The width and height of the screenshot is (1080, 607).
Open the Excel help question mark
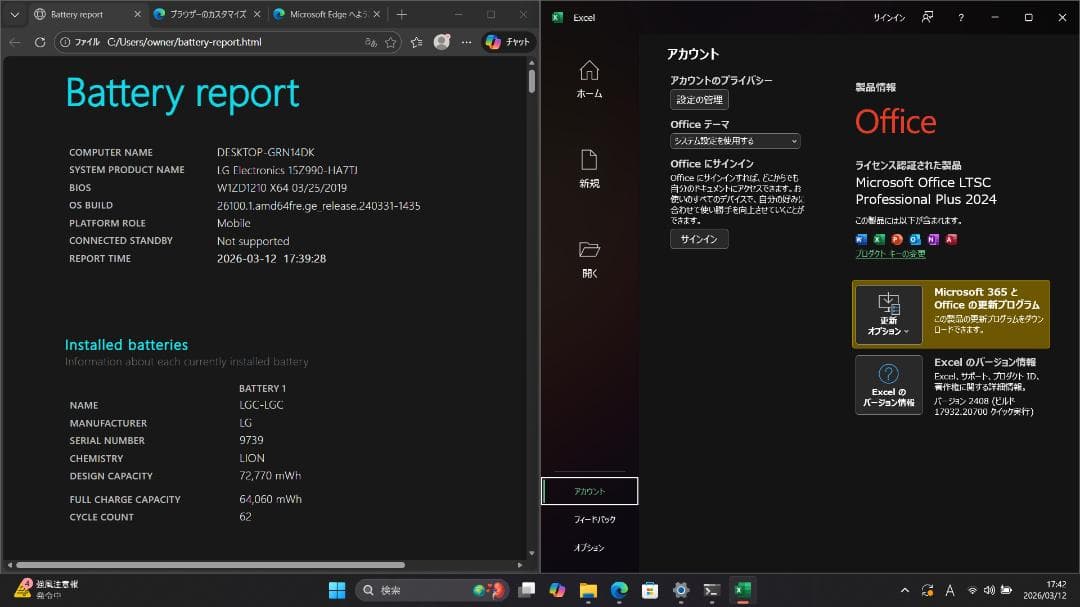[961, 18]
